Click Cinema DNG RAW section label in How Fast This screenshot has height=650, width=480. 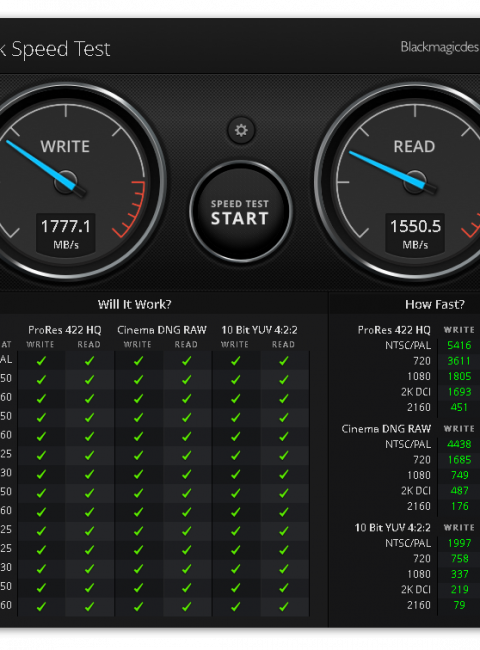[x=386, y=429]
